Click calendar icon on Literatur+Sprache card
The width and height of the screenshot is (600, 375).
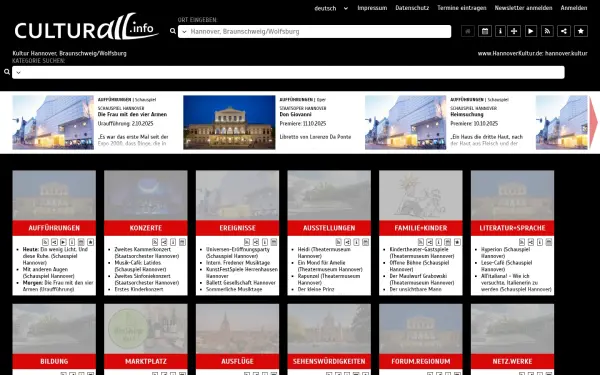pyautogui.click(x=549, y=242)
